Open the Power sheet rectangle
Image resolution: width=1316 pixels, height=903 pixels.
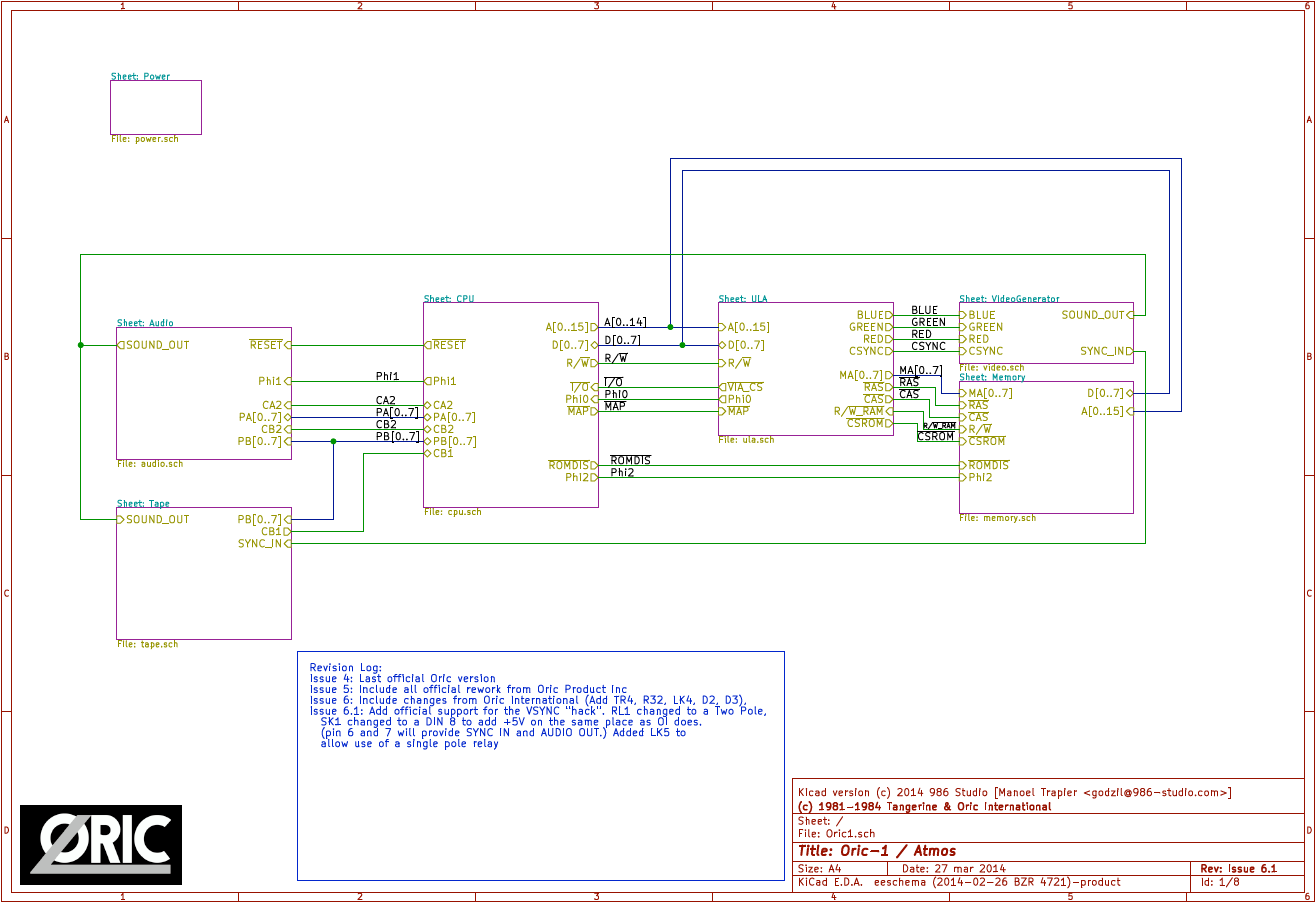(x=155, y=107)
